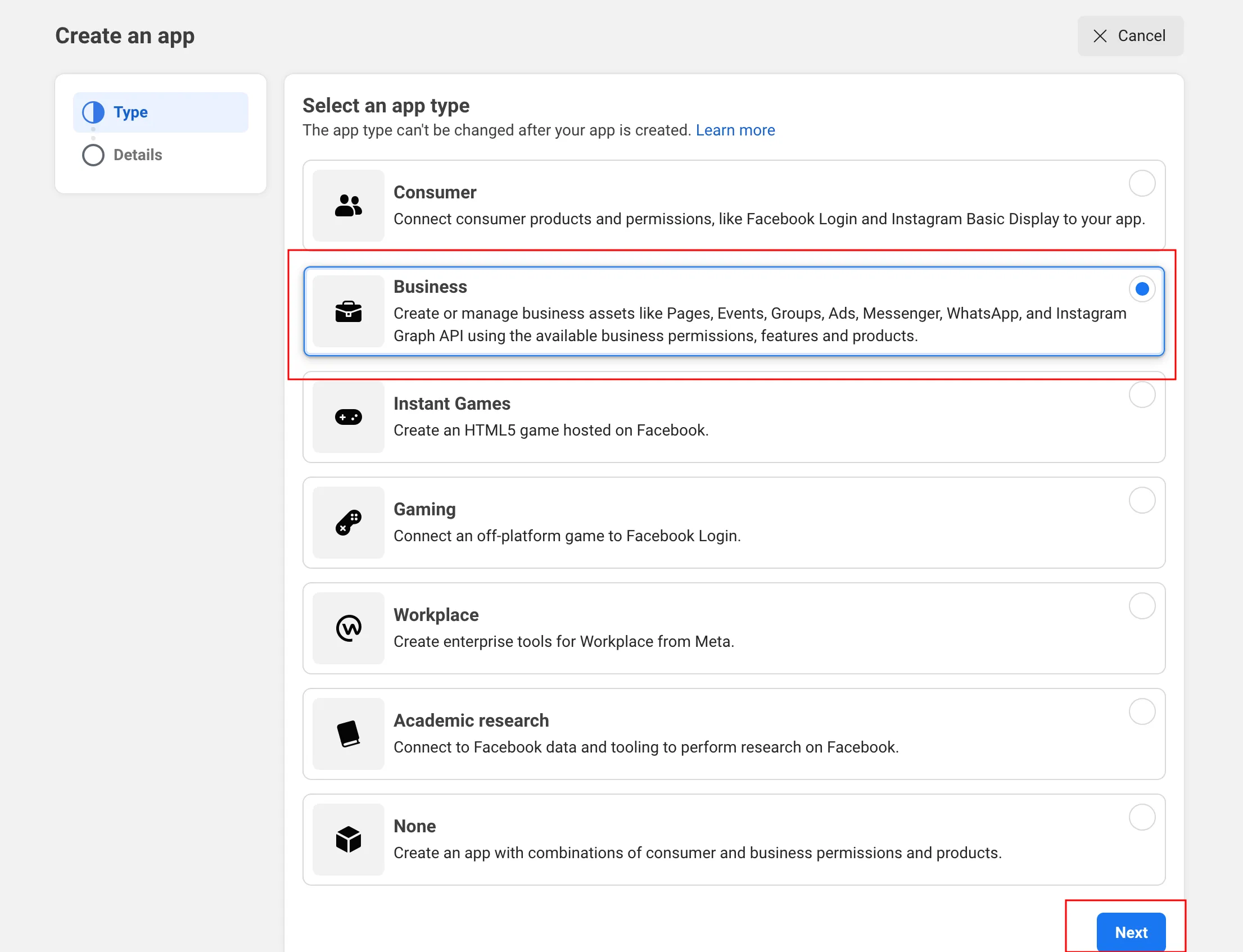The height and width of the screenshot is (952, 1243).
Task: Open the Learn more link
Action: coord(735,130)
